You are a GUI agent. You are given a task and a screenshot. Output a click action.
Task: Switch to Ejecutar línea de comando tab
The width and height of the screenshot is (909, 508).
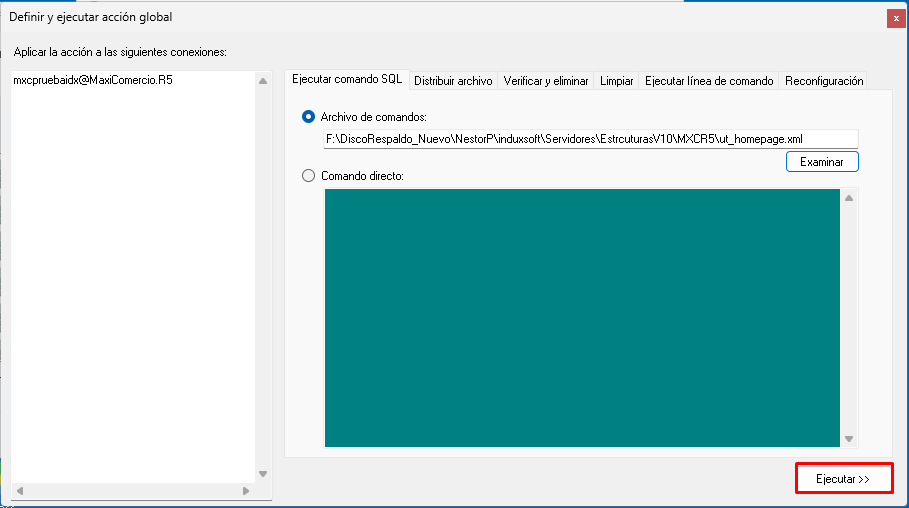pos(709,81)
